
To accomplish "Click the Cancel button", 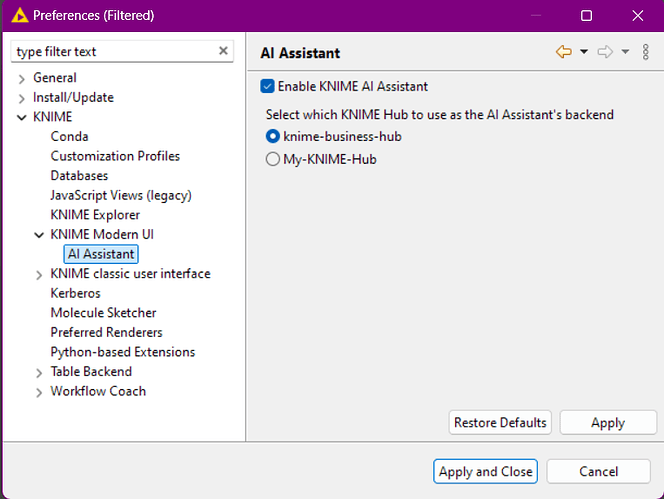I will [x=598, y=471].
